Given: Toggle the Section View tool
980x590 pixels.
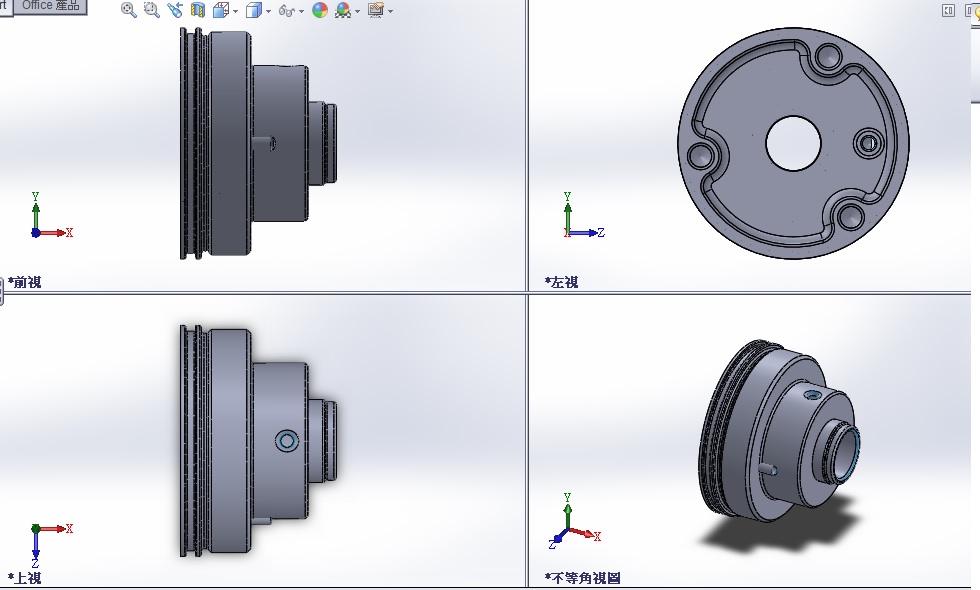Looking at the screenshot, I should pyautogui.click(x=198, y=10).
